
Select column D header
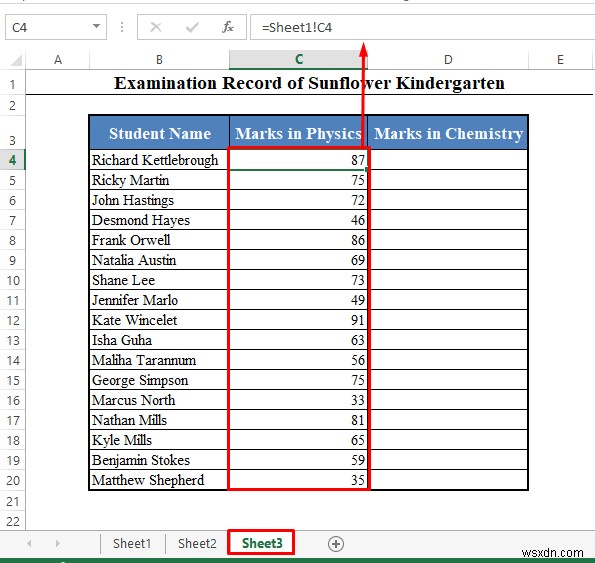(x=448, y=60)
